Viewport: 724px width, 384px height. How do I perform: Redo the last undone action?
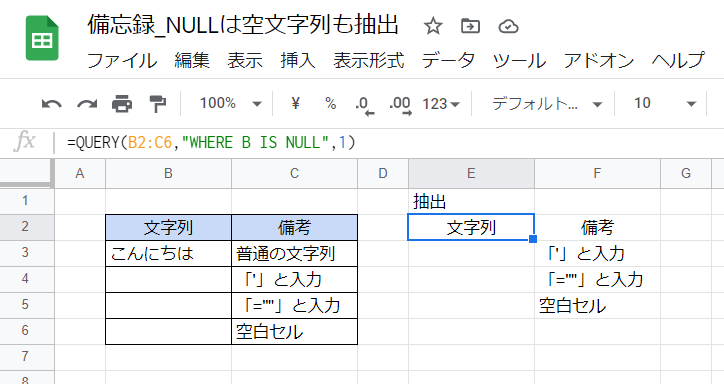coord(87,104)
